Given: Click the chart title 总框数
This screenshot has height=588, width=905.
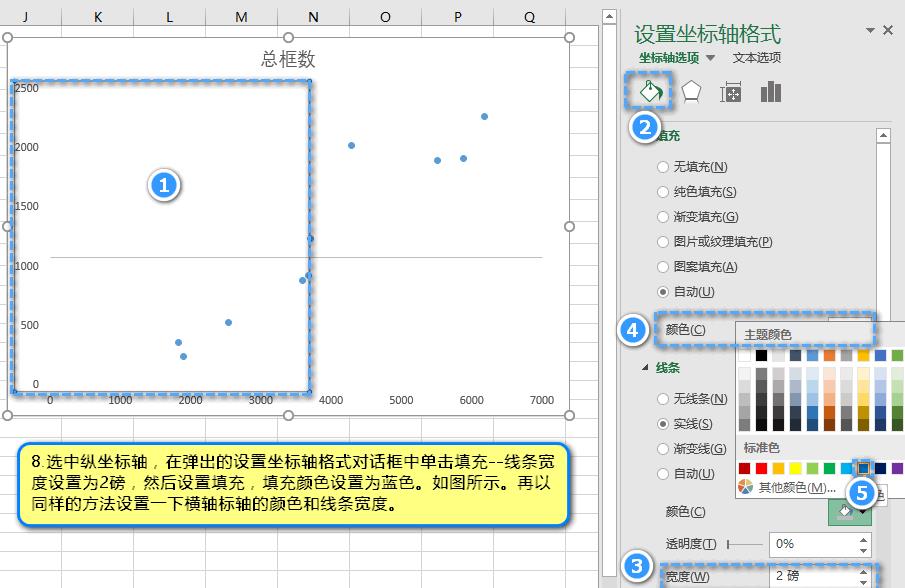Looking at the screenshot, I should (288, 60).
